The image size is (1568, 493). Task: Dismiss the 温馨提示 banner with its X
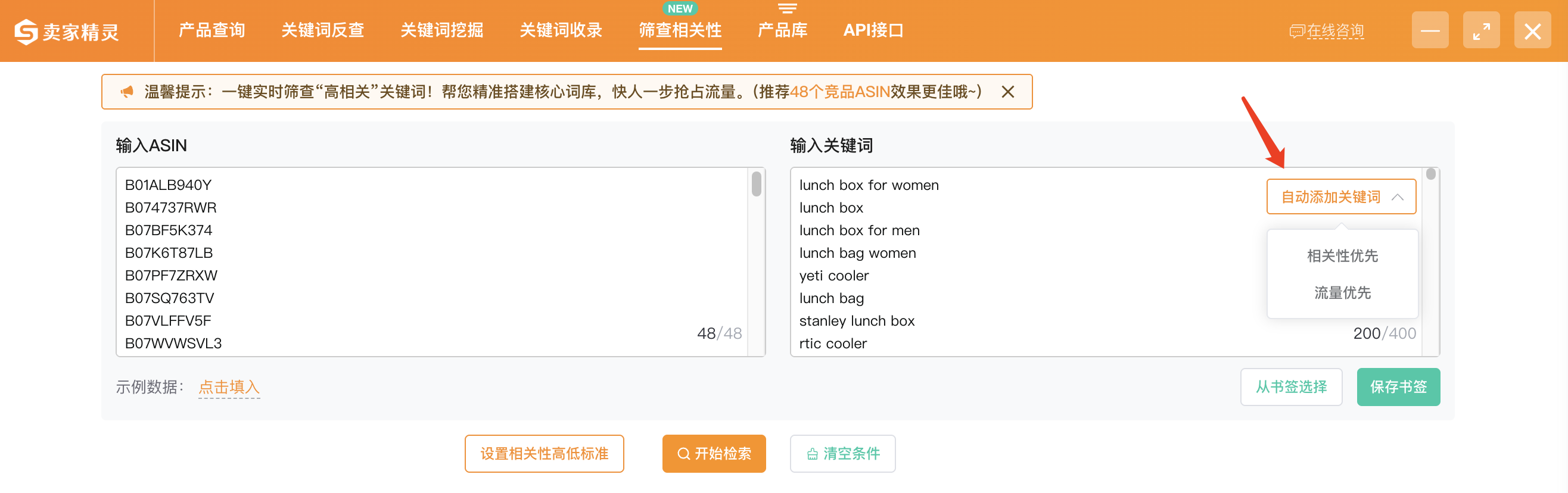coord(1008,92)
